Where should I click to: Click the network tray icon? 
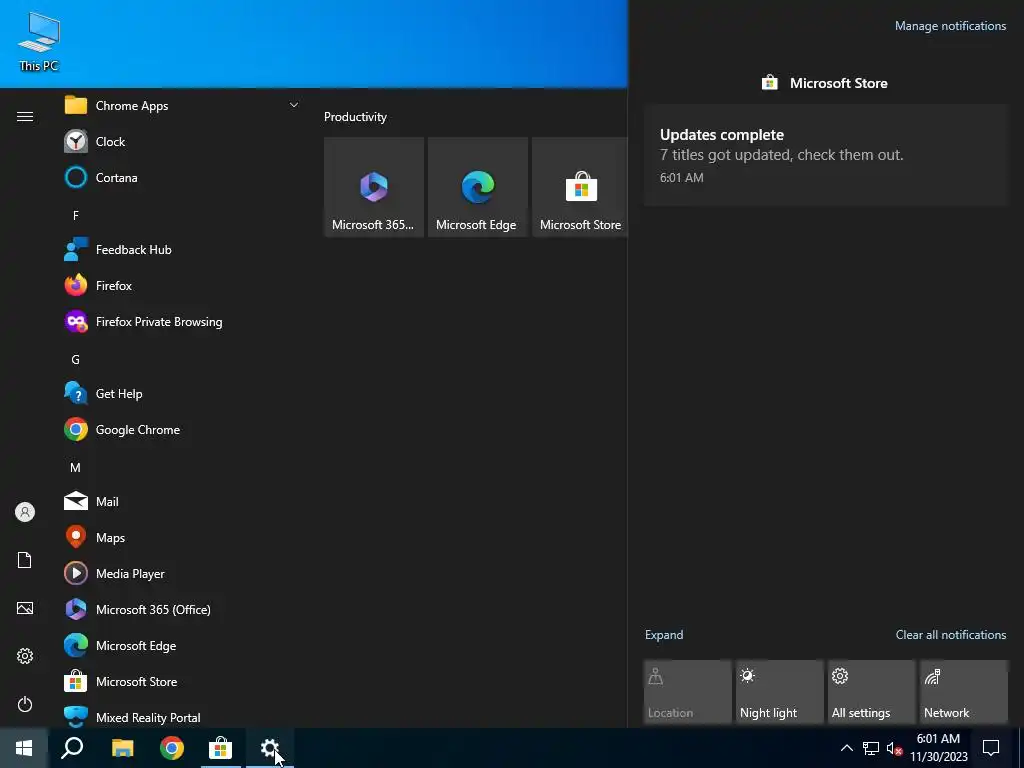871,748
